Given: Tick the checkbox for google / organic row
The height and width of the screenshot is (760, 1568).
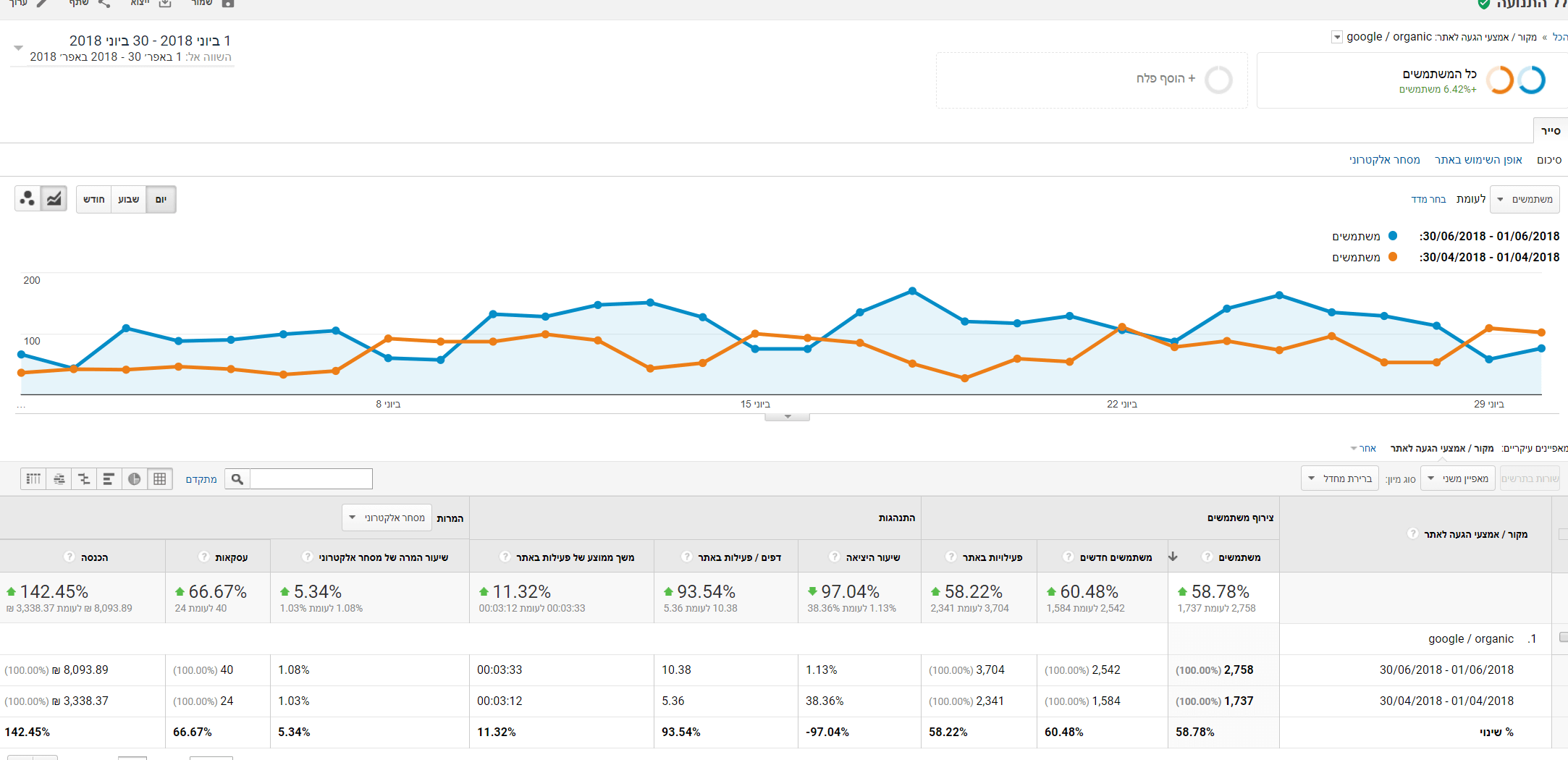Looking at the screenshot, I should 1564,638.
